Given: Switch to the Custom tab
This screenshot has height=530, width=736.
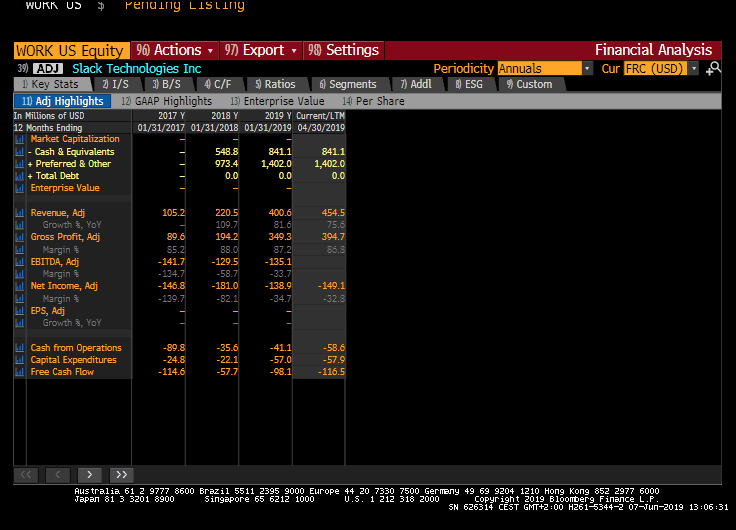Looking at the screenshot, I should (530, 84).
